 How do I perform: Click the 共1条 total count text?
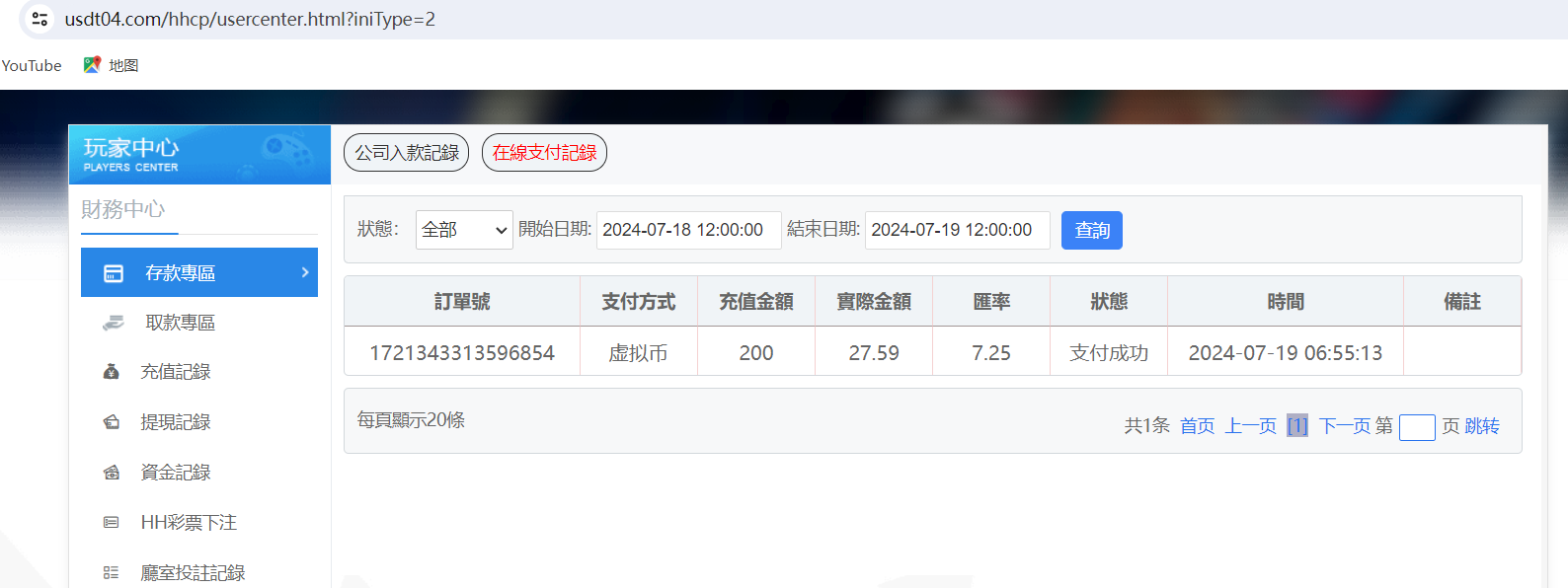pyautogui.click(x=1146, y=426)
